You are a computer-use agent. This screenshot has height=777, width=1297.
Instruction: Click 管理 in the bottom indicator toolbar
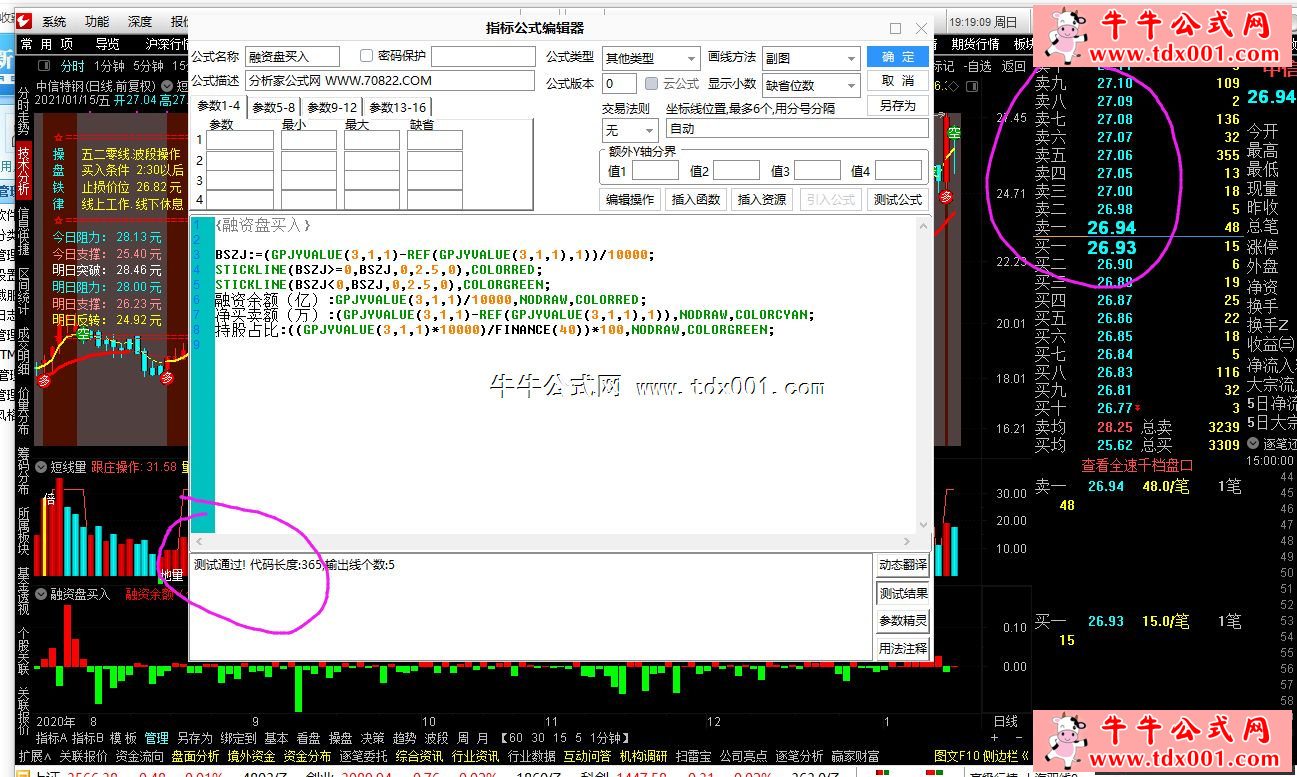pos(156,738)
